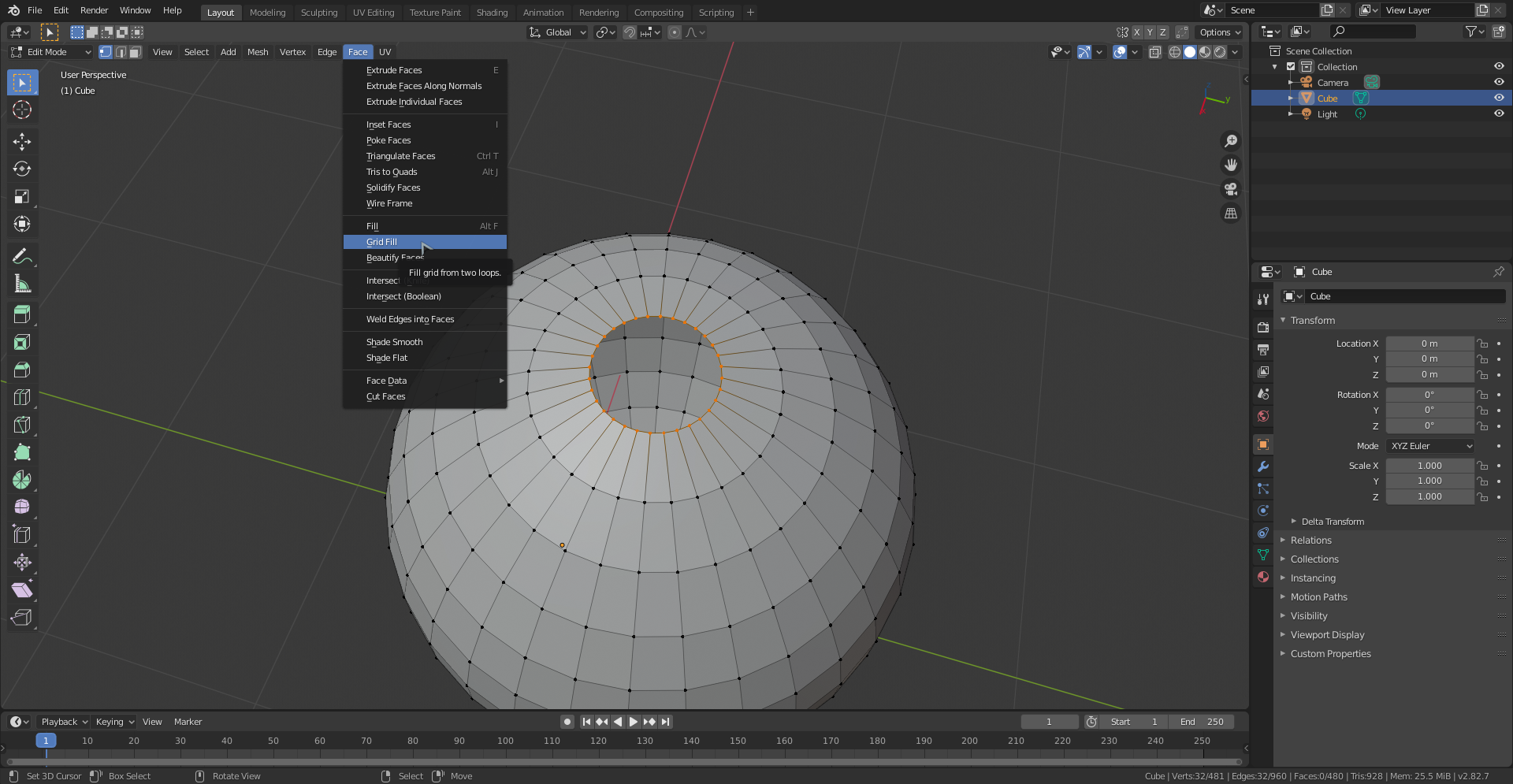The width and height of the screenshot is (1513, 784).
Task: Activate the Annotate pencil tool
Action: pyautogui.click(x=22, y=256)
